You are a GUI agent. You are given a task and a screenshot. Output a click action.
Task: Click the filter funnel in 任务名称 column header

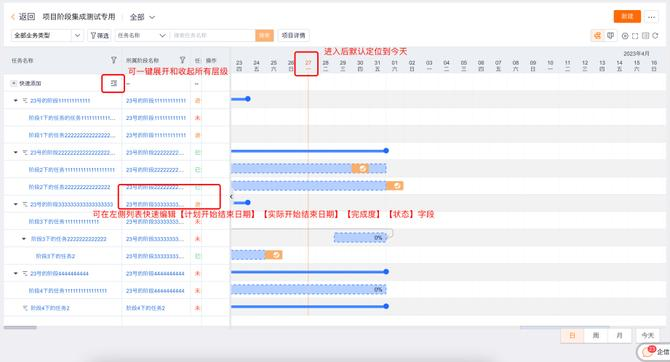pos(114,60)
